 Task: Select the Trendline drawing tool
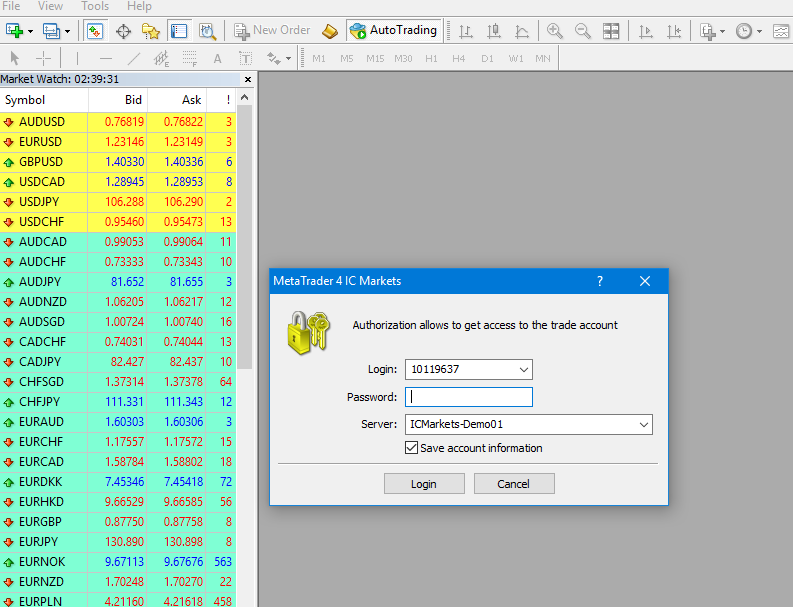[134, 59]
